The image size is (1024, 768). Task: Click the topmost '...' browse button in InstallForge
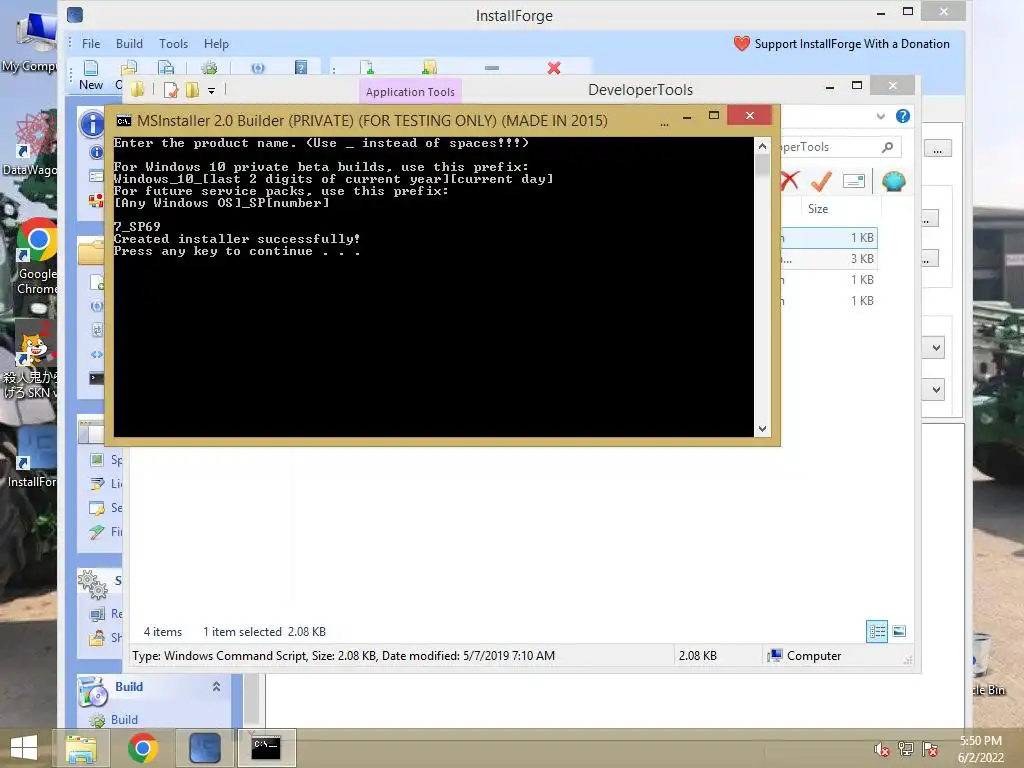click(937, 149)
